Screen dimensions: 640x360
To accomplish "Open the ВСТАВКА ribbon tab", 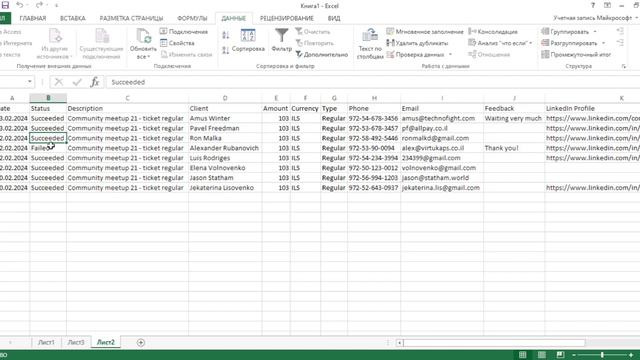I will [73, 18].
